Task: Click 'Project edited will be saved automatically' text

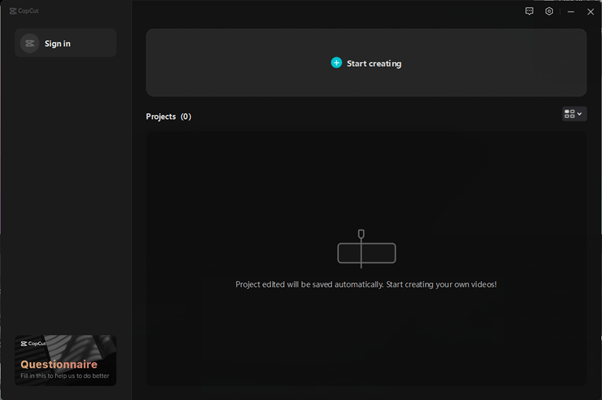Action: (309, 284)
